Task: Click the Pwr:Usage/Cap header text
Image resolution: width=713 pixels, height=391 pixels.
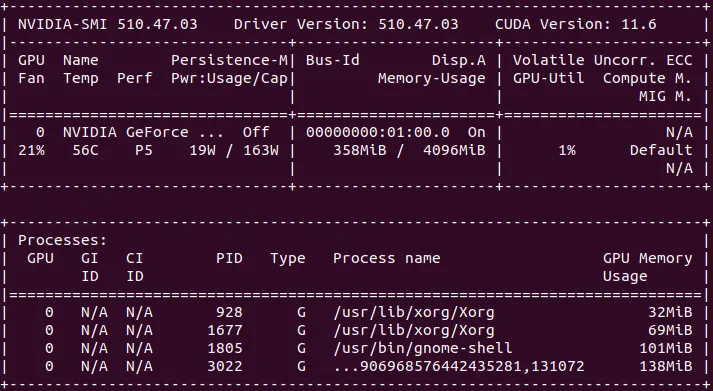Action: pos(229,79)
